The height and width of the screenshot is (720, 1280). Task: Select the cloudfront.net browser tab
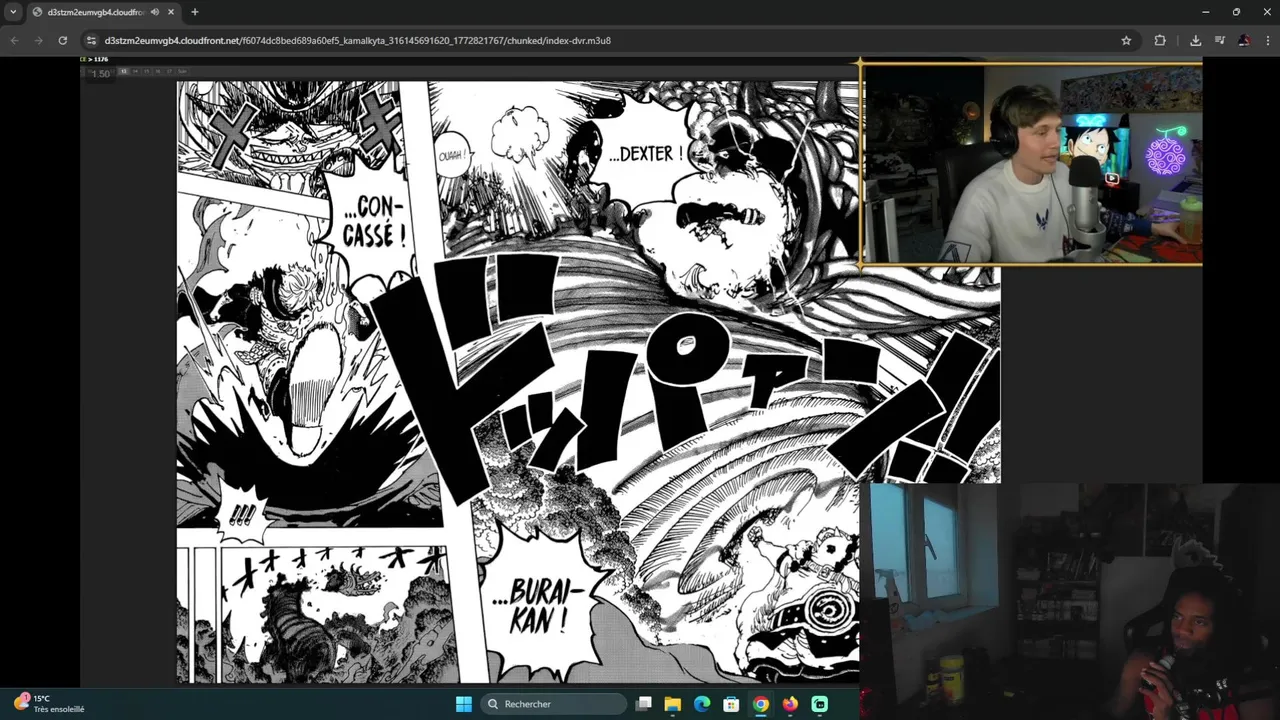(103, 12)
